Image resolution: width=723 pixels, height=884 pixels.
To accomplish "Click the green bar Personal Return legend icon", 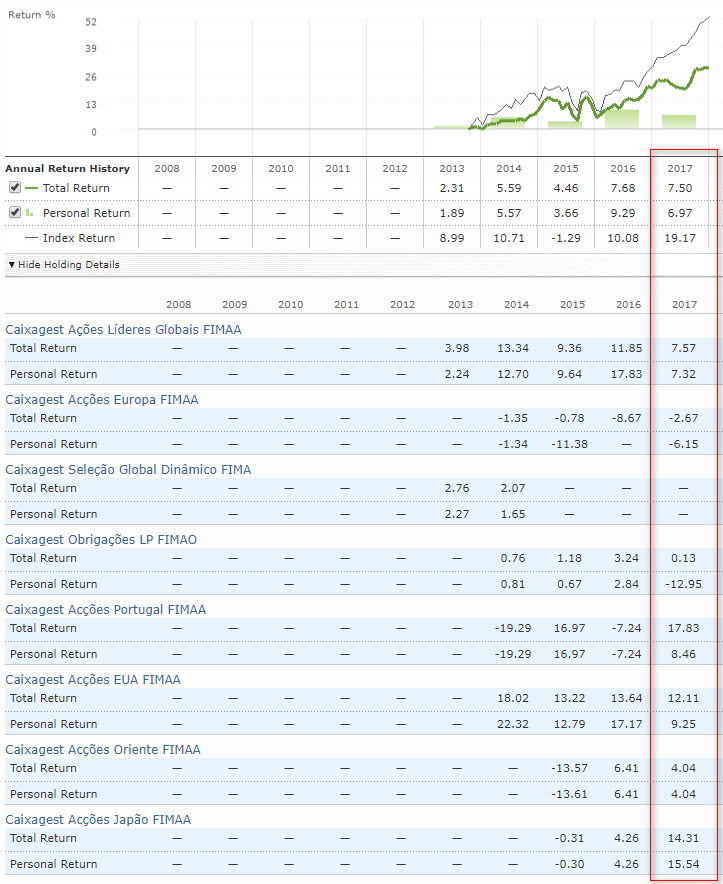I will pos(30,213).
